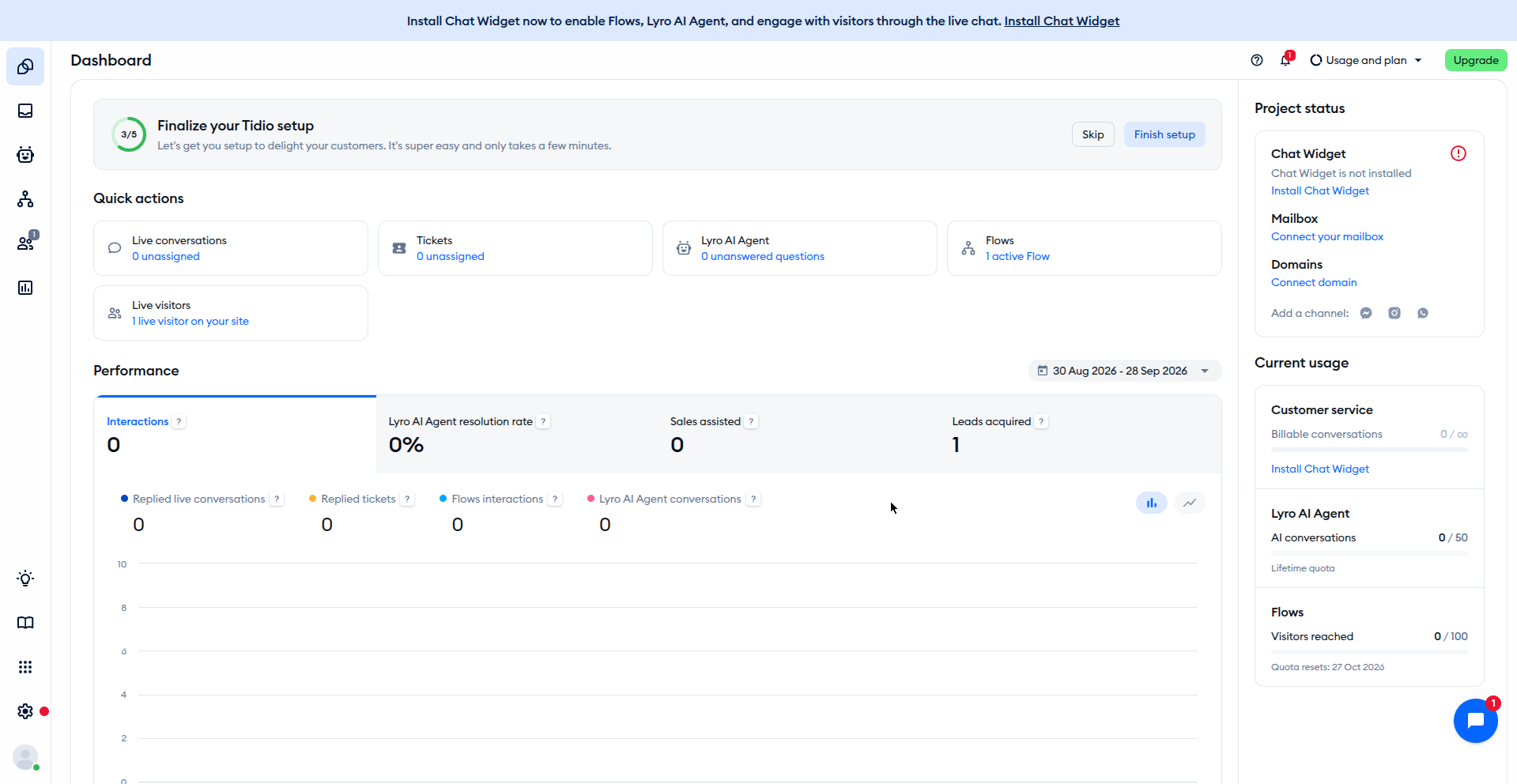The image size is (1517, 784).
Task: Open the Inbox icon in sidebar
Action: click(25, 111)
